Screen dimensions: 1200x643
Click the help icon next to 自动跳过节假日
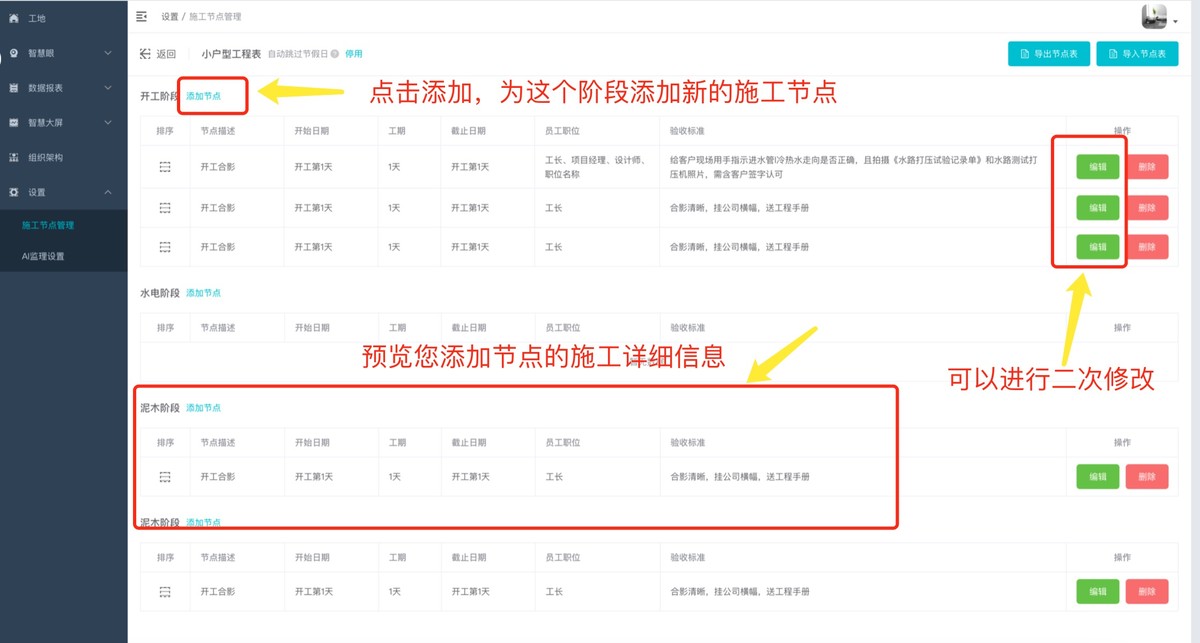pyautogui.click(x=335, y=54)
